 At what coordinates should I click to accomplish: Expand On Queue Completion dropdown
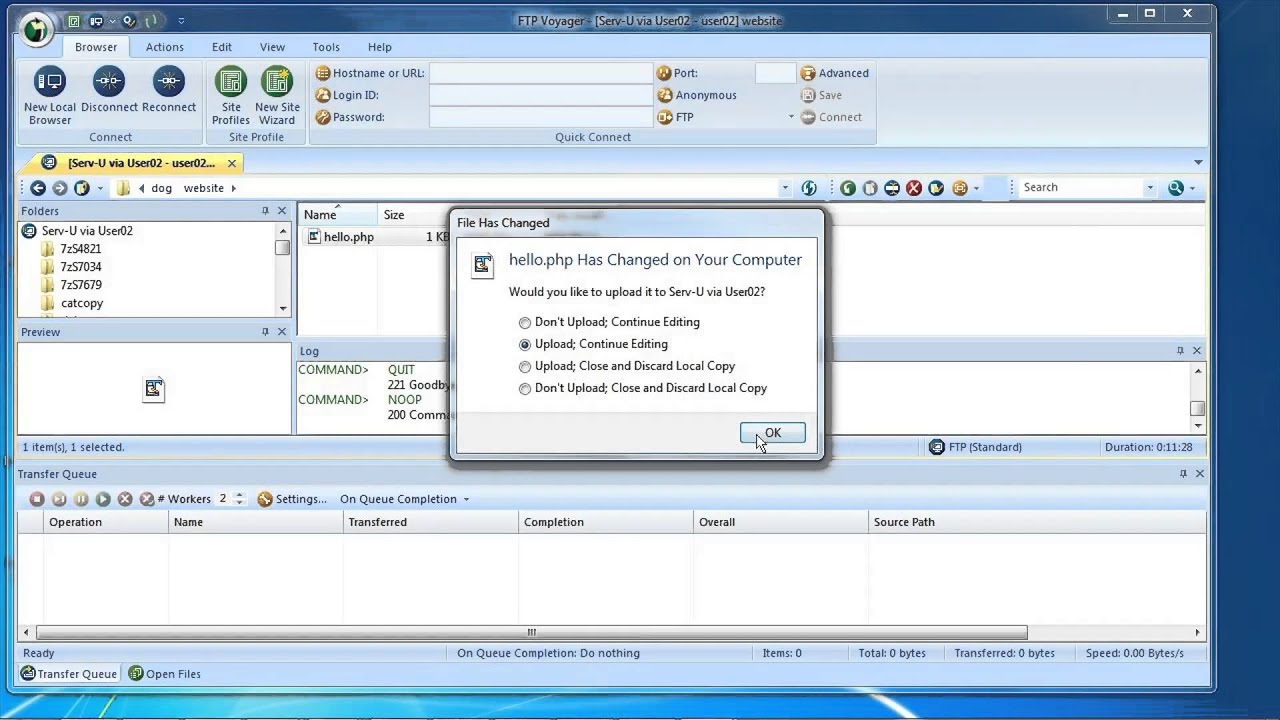point(466,499)
